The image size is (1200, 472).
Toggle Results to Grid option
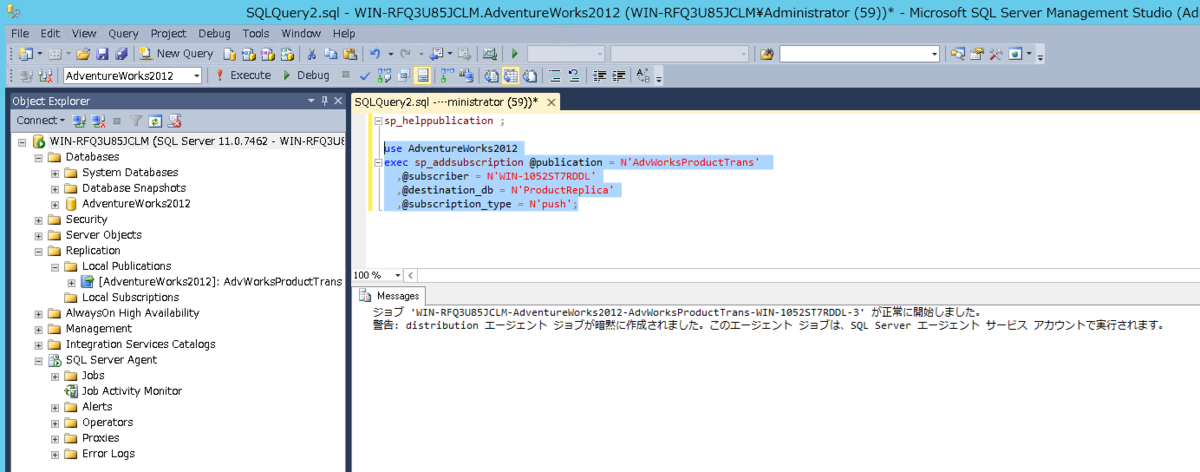point(510,75)
